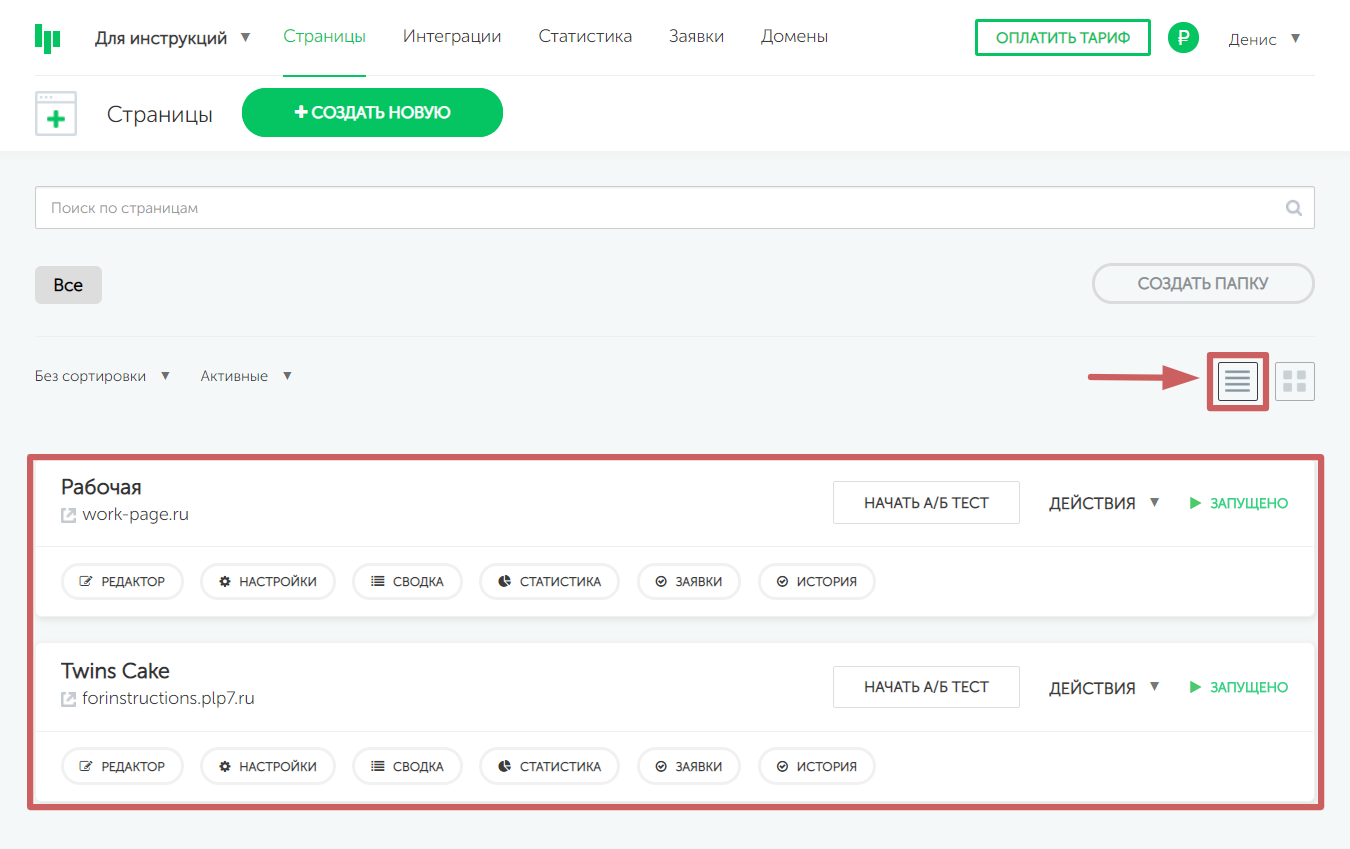This screenshot has width=1350, height=849.
Task: Switch to grid view layout
Action: click(1294, 381)
